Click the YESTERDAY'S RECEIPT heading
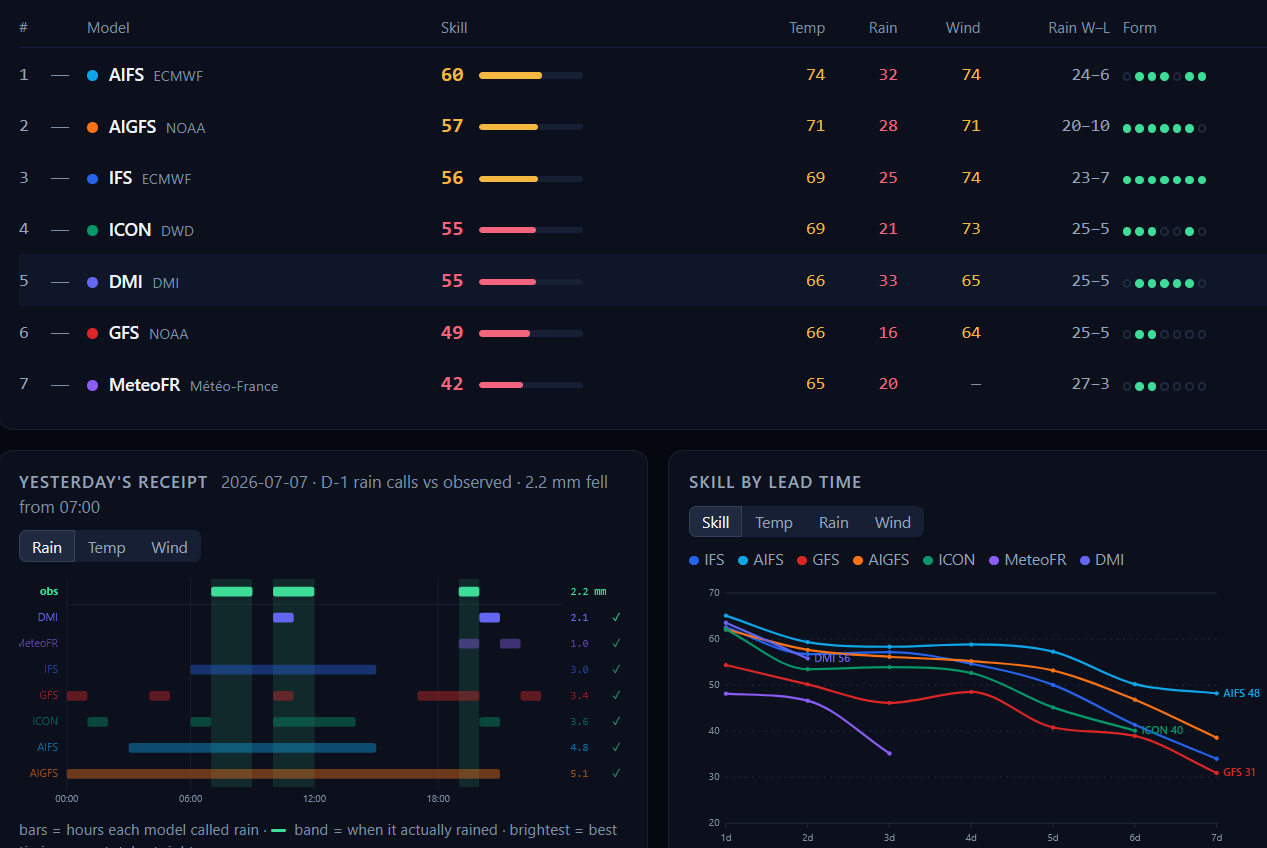 click(113, 482)
